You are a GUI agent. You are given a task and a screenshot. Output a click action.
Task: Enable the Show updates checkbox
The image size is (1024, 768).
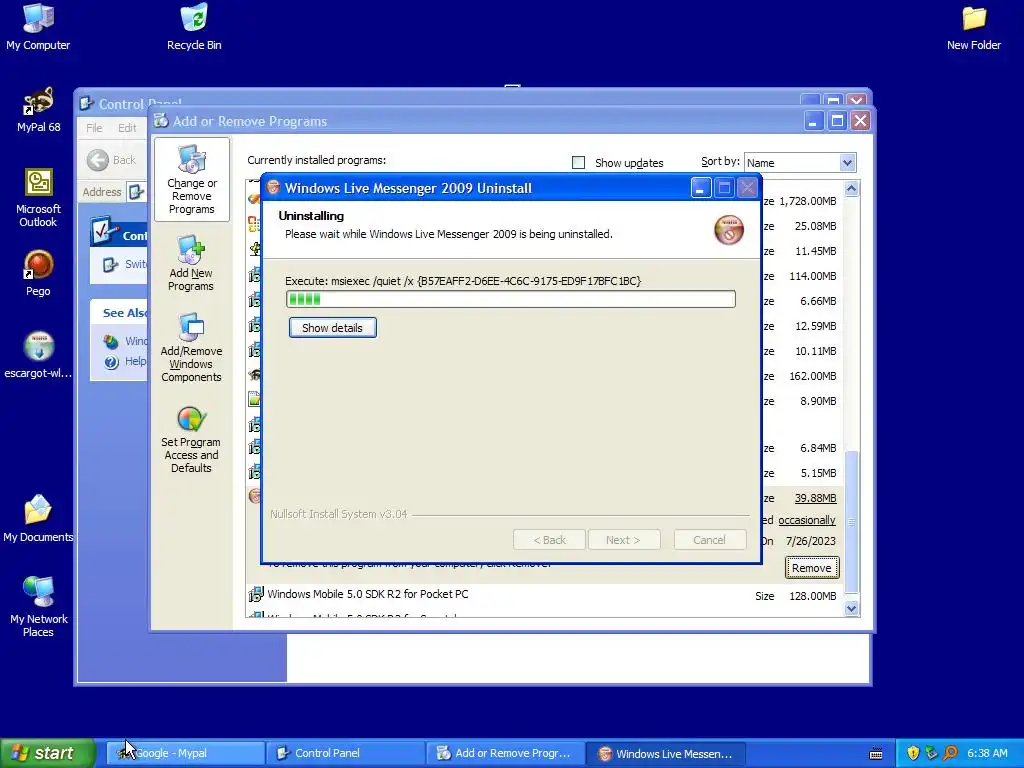click(x=578, y=163)
